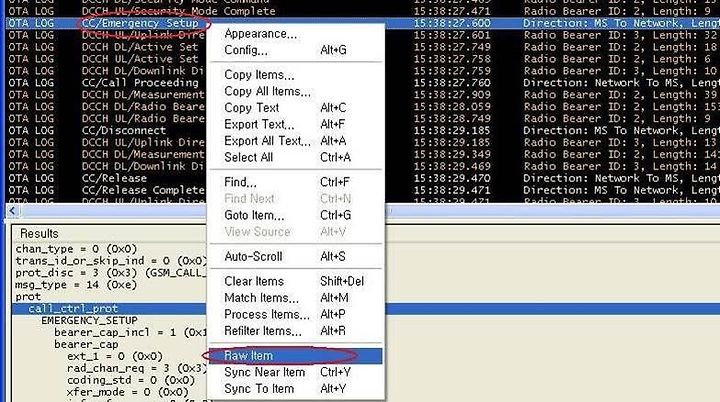Select the CC/Disconnect log row
Image resolution: width=720 pixels, height=402 pixels.
[124, 130]
